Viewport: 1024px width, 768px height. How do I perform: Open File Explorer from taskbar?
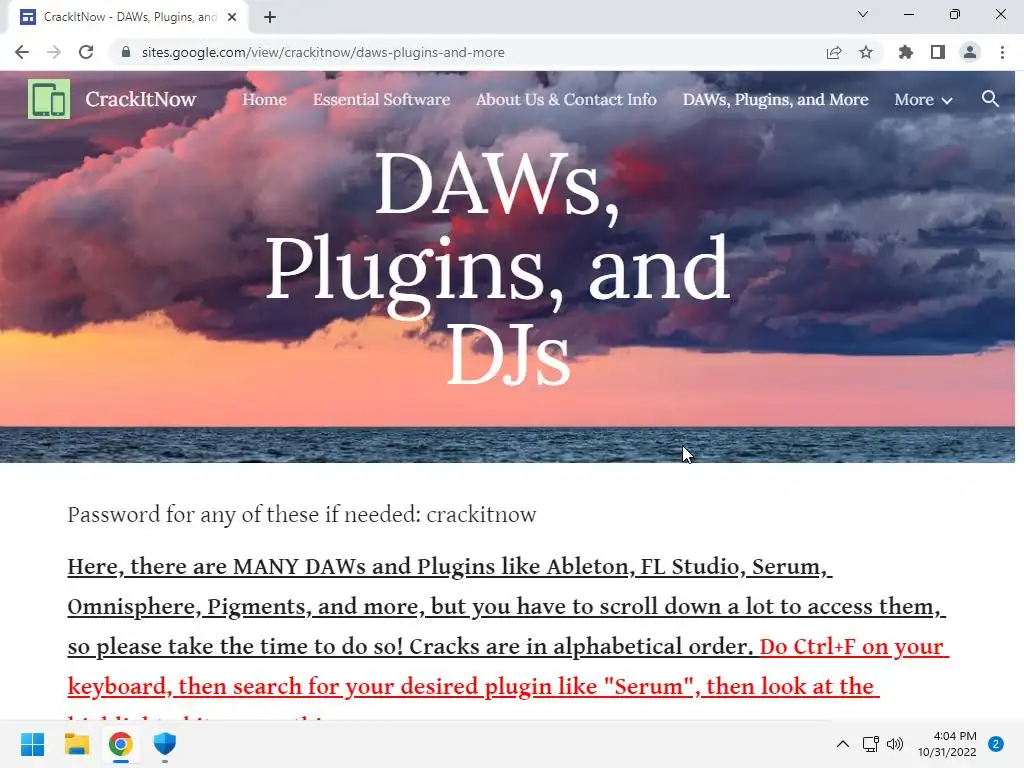click(x=77, y=744)
